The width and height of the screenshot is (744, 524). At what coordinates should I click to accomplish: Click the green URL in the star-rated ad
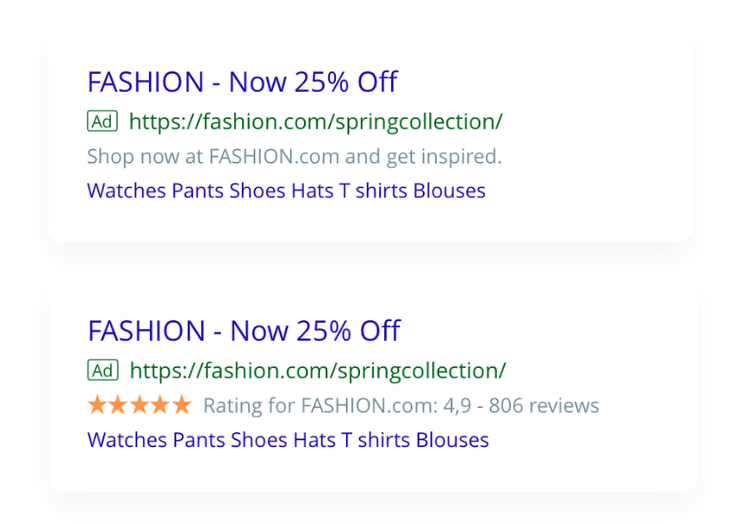[318, 371]
